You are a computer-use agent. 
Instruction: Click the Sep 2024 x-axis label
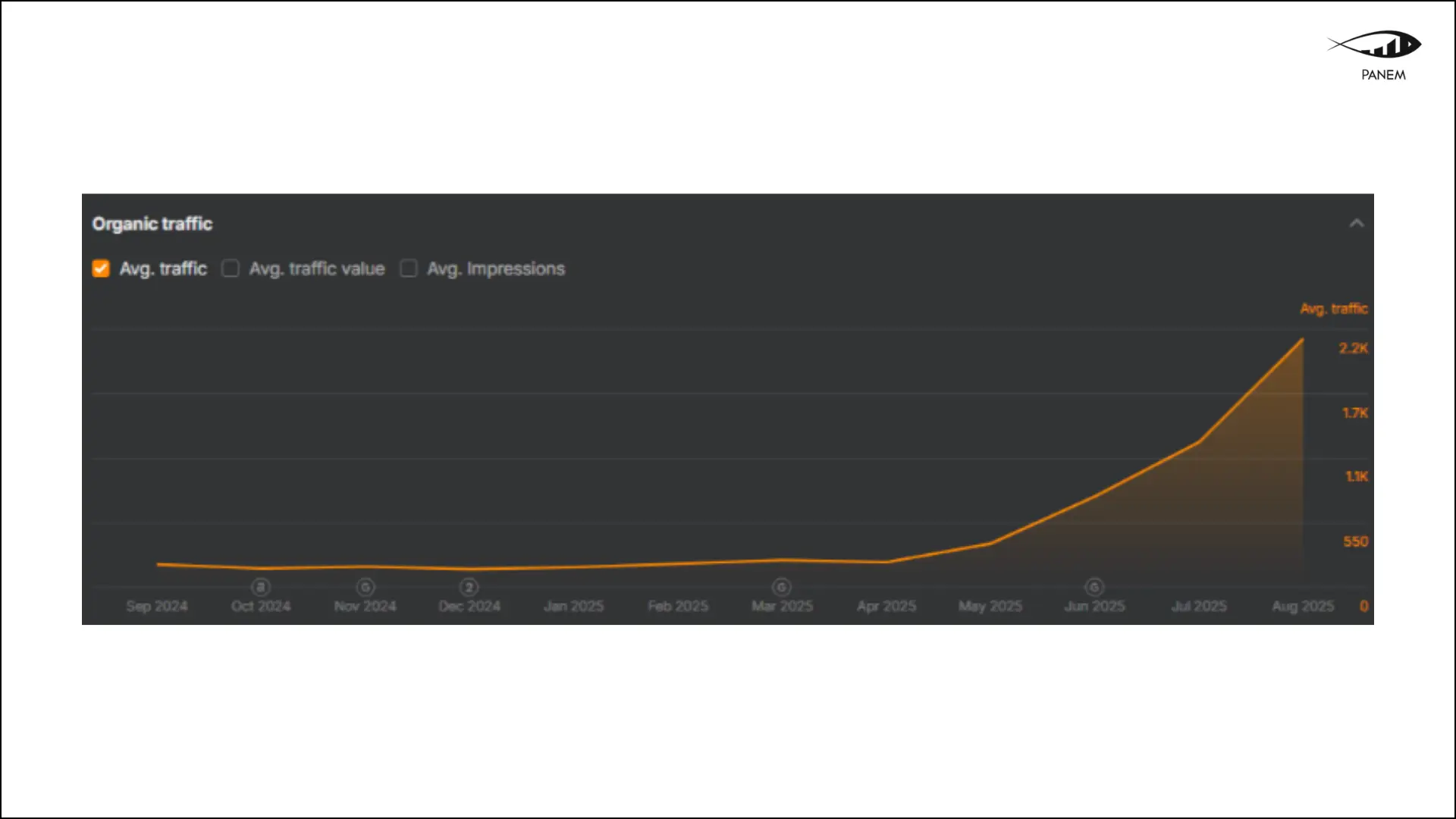point(157,606)
